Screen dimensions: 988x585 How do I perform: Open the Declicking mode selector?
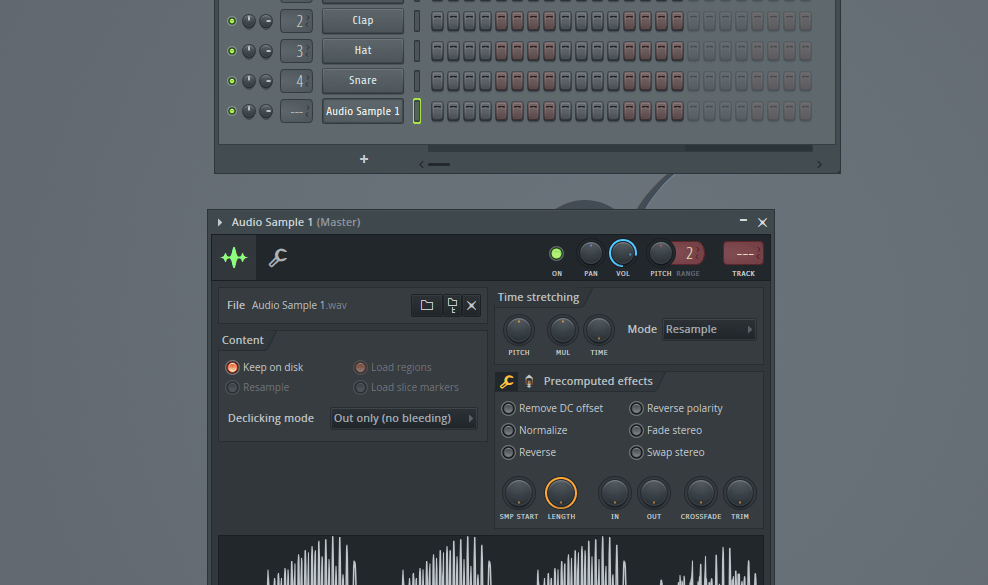pyautogui.click(x=403, y=418)
